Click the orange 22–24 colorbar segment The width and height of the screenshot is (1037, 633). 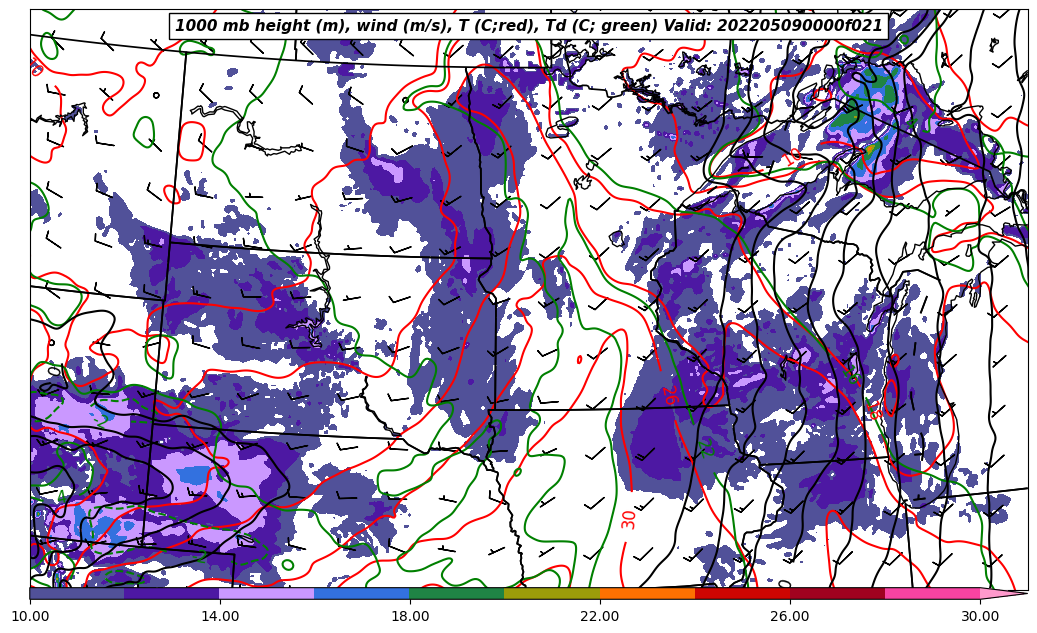point(647,593)
